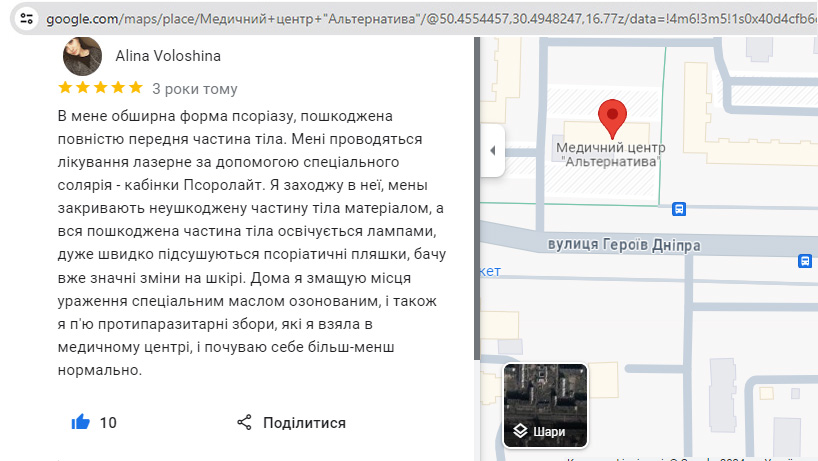Click вулиця Героїв Дніпра street label
The image size is (818, 461).
point(624,245)
